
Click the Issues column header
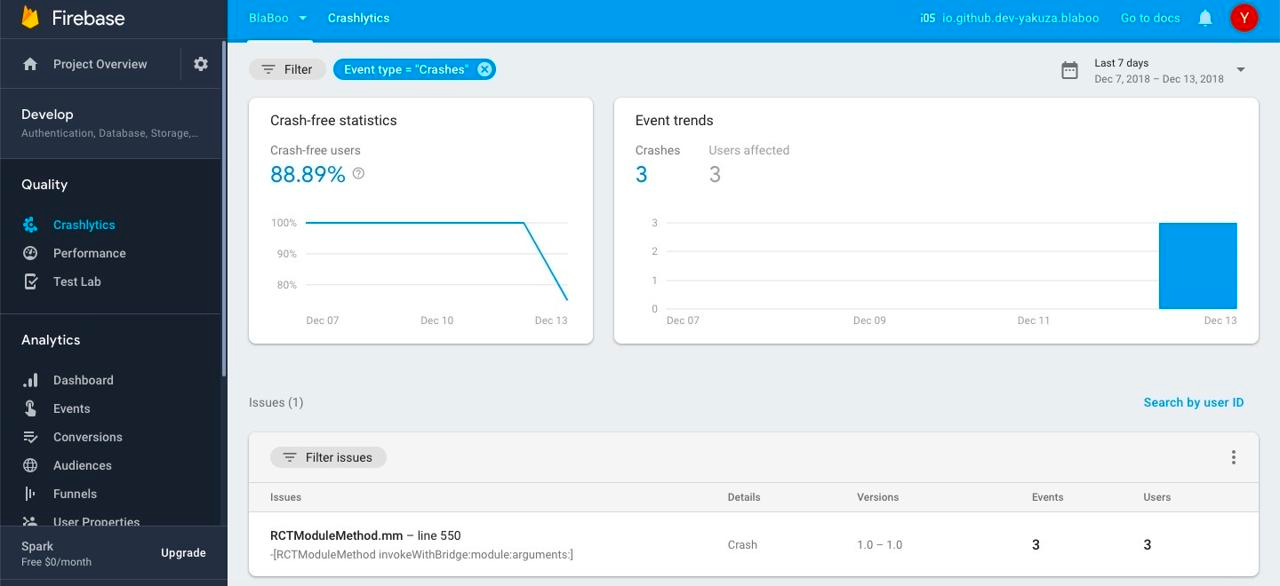[285, 497]
